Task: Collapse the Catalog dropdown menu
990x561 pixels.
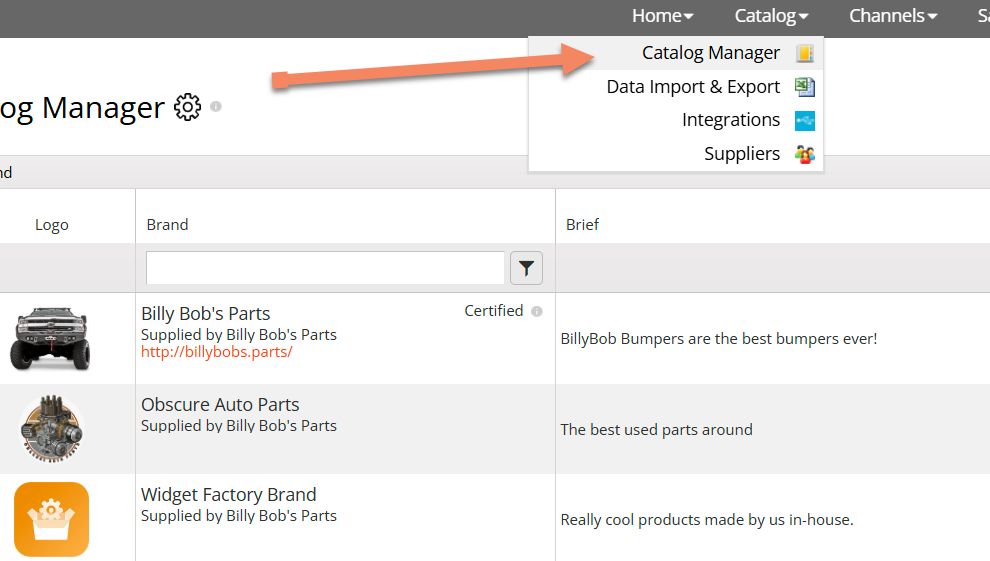Action: click(x=771, y=16)
